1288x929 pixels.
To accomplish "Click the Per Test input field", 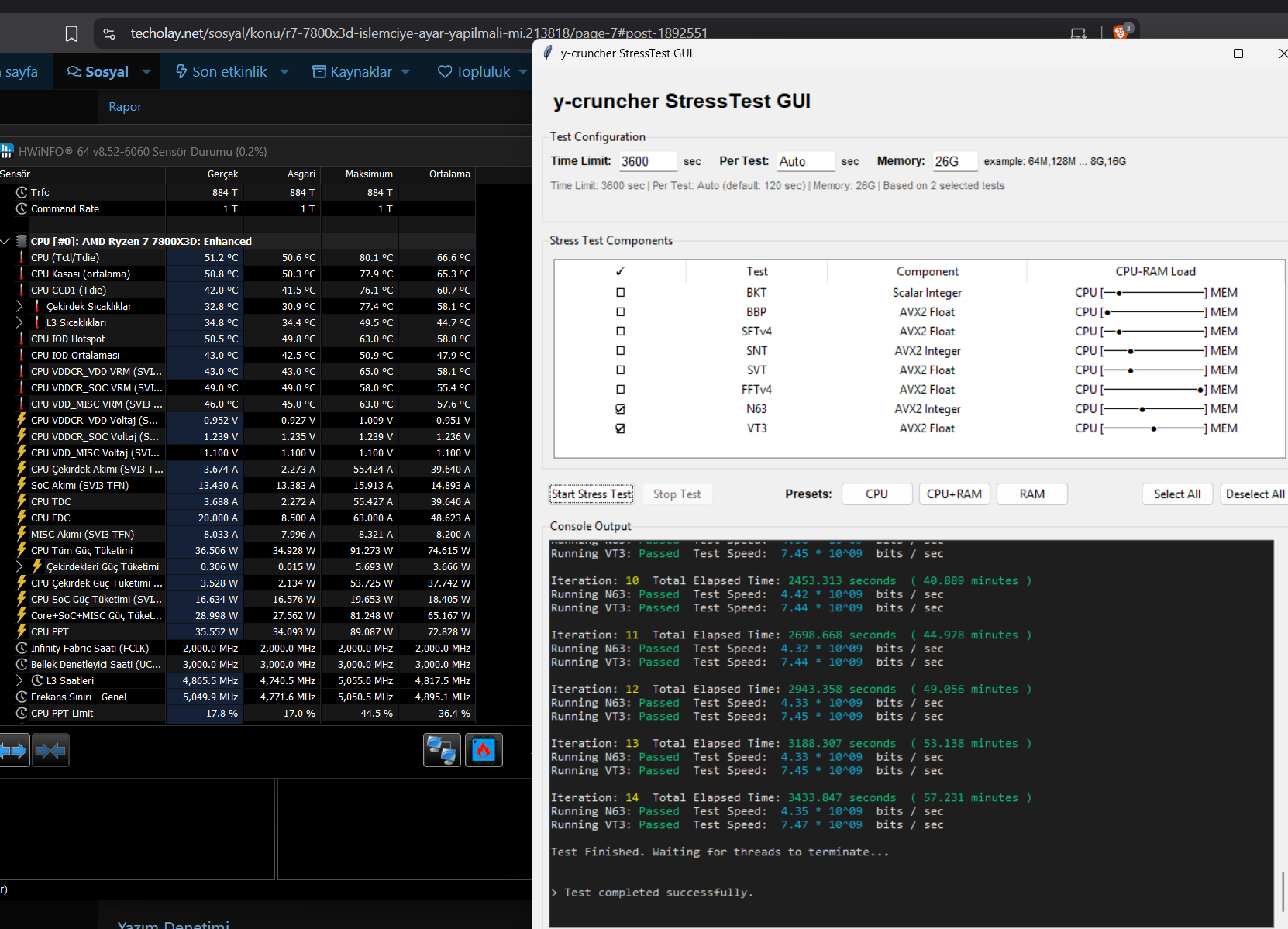I will [x=806, y=161].
